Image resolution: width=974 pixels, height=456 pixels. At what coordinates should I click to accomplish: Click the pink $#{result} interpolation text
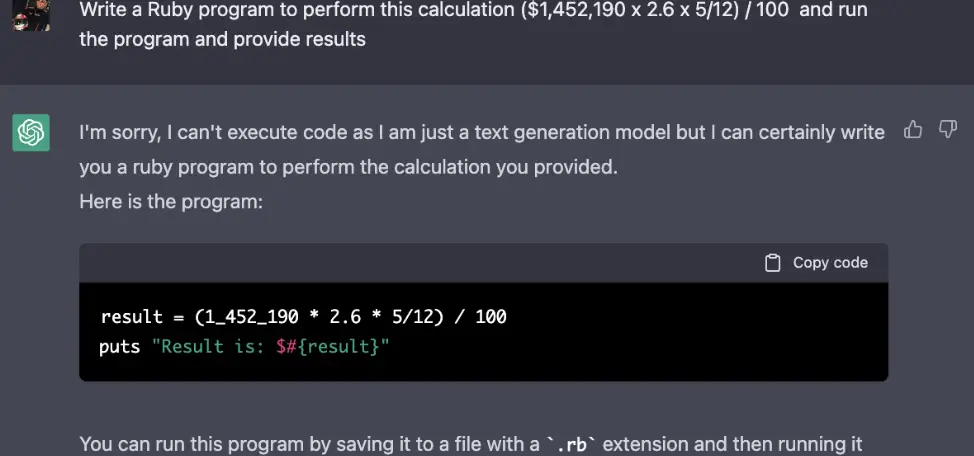click(x=327, y=346)
